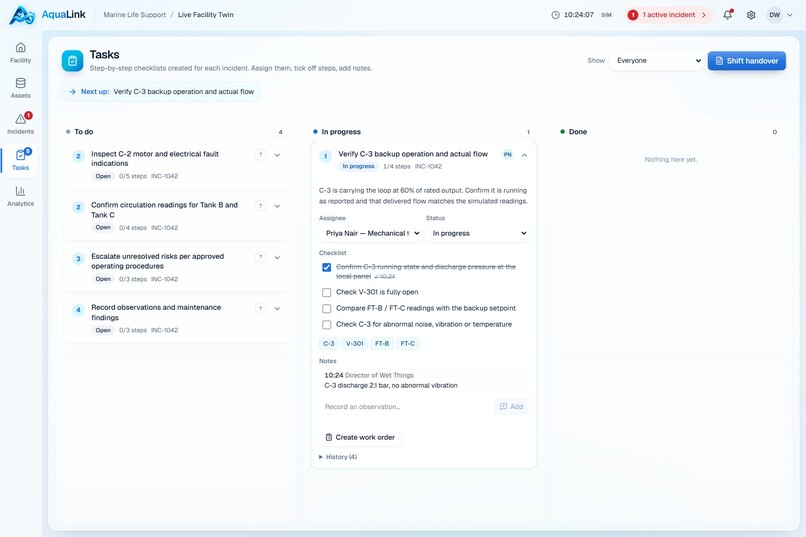Focus the Record an observation field
Image resolution: width=806 pixels, height=537 pixels.
[406, 406]
